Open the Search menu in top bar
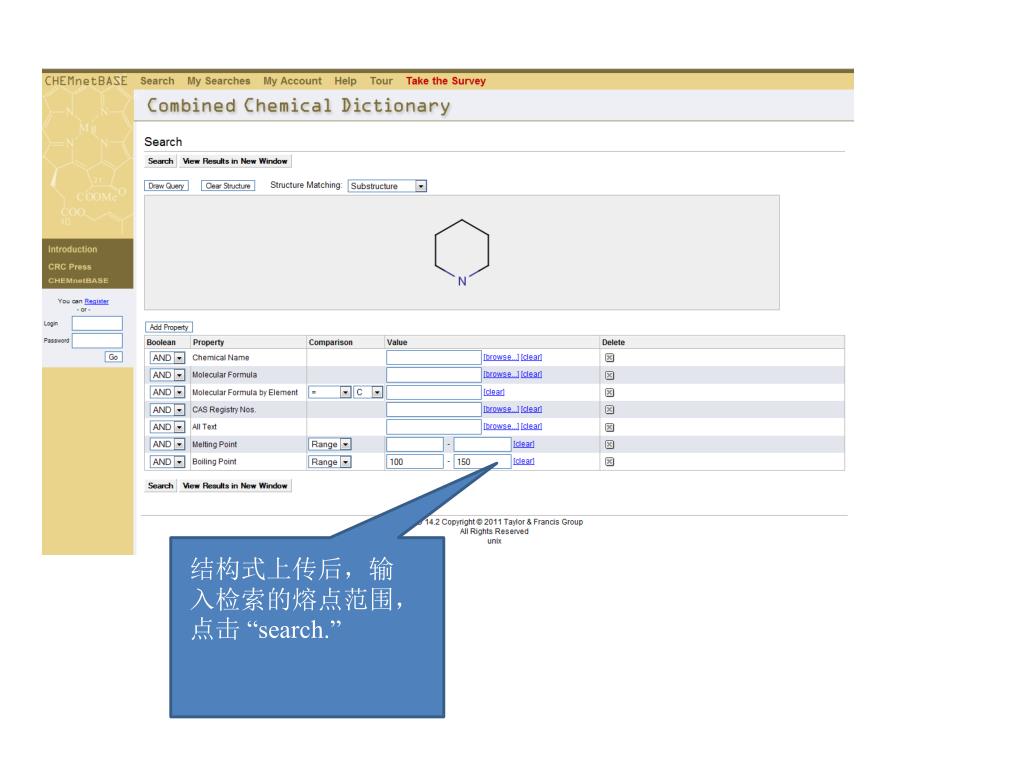Image resolution: width=1024 pixels, height=768 pixels. click(157, 81)
